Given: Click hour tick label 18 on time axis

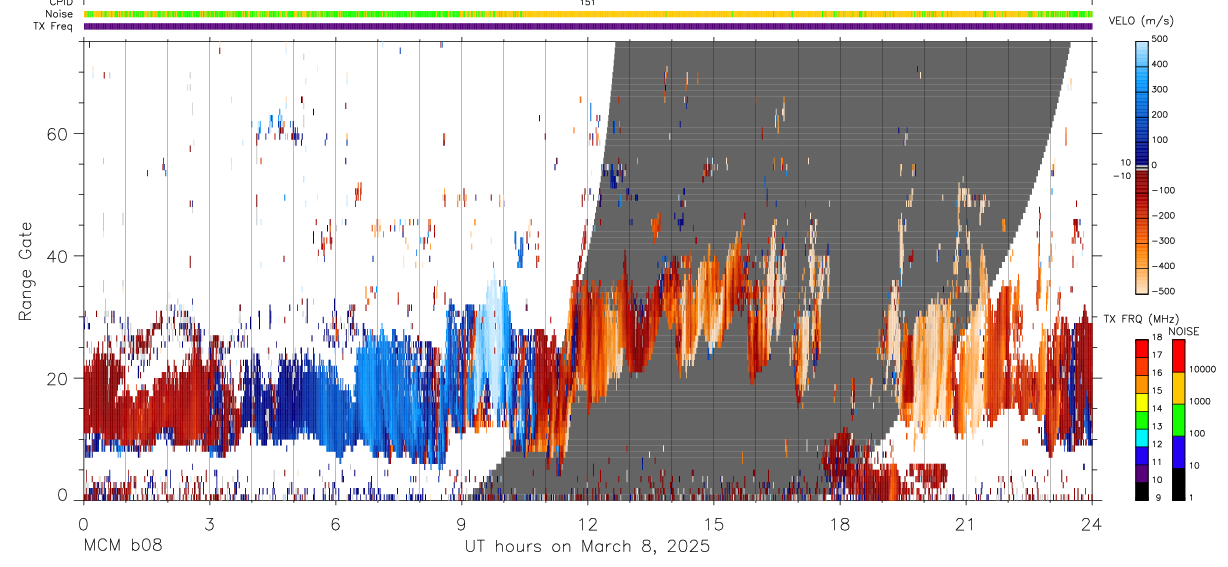Looking at the screenshot, I should point(839,523).
